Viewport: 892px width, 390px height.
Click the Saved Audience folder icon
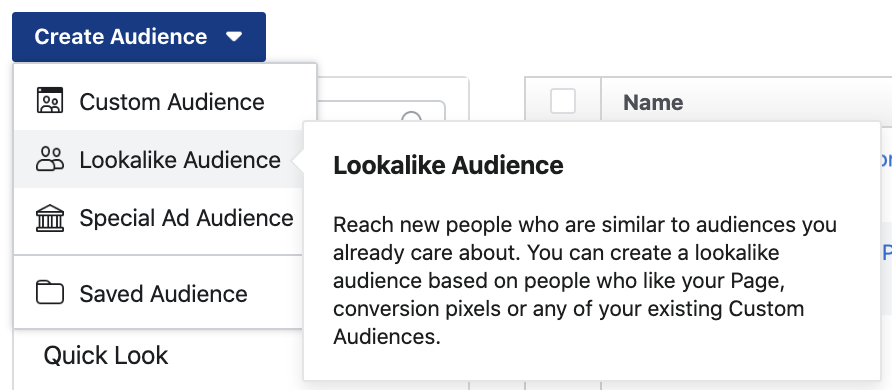[x=50, y=293]
